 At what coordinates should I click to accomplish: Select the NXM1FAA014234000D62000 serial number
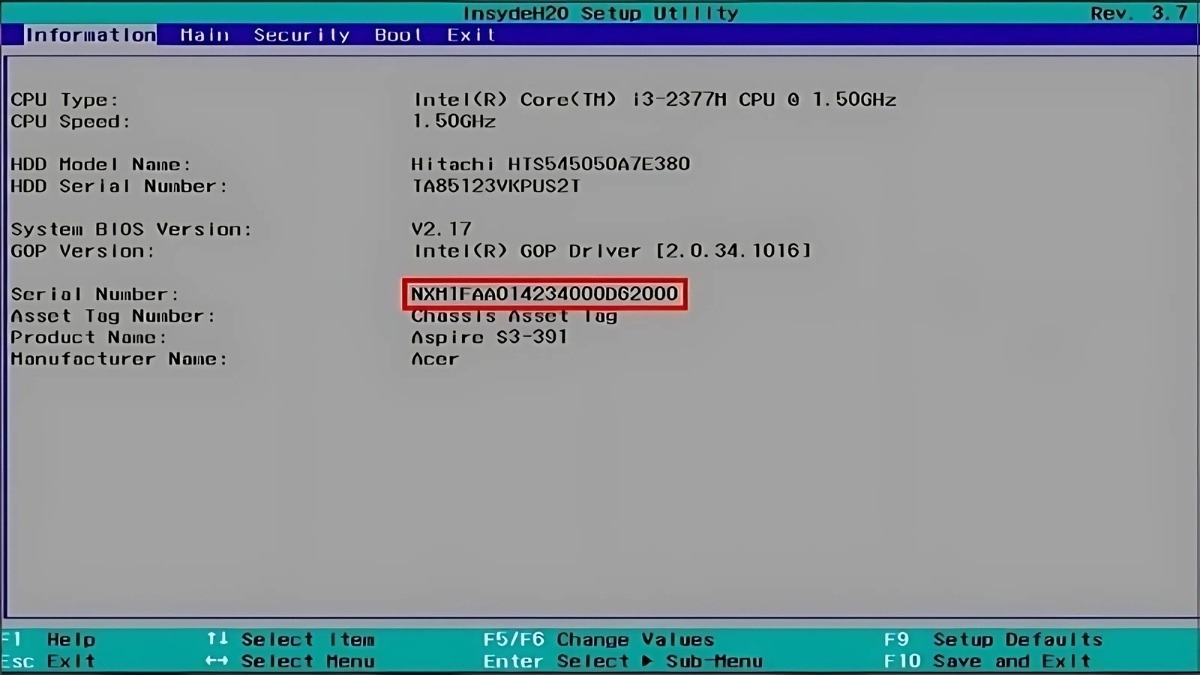click(545, 294)
